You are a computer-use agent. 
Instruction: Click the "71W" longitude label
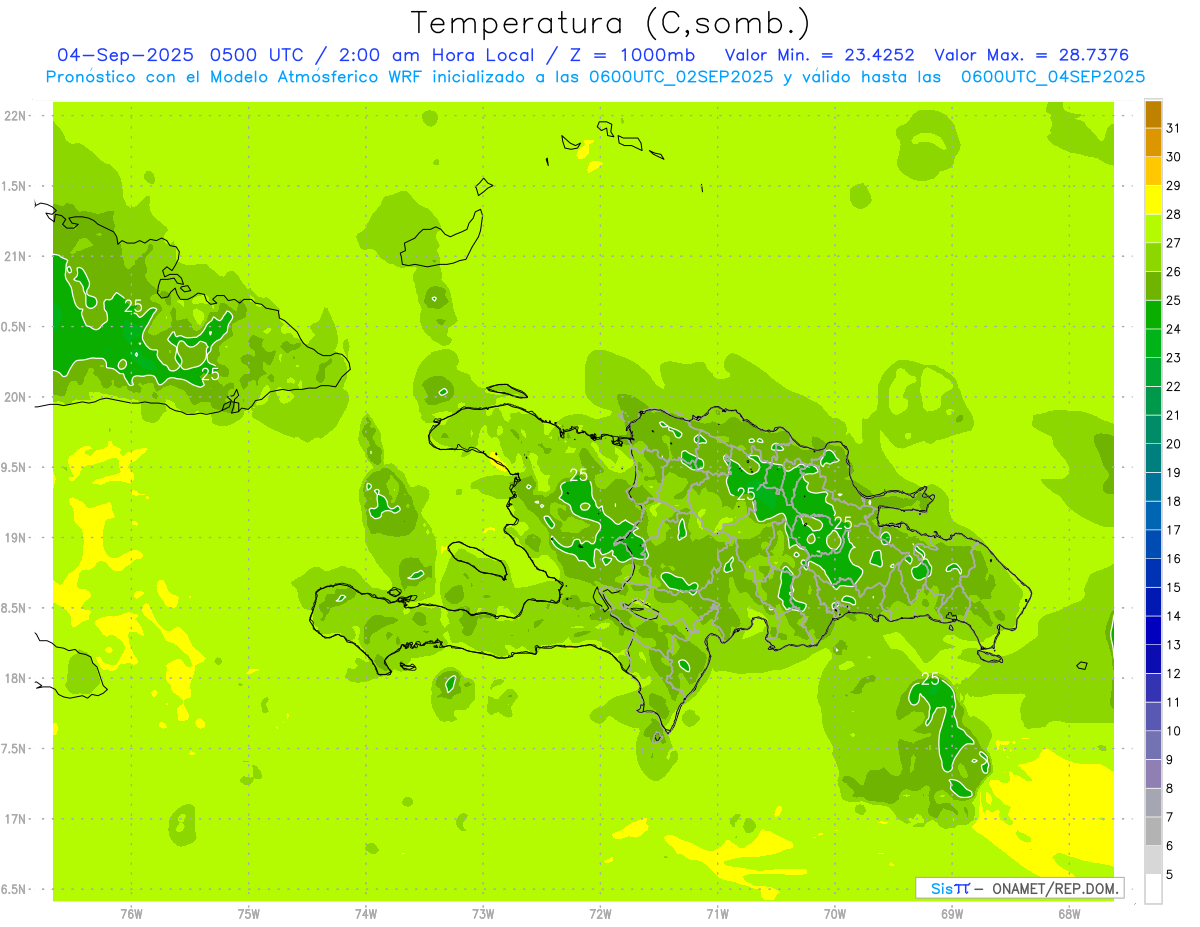point(717,913)
